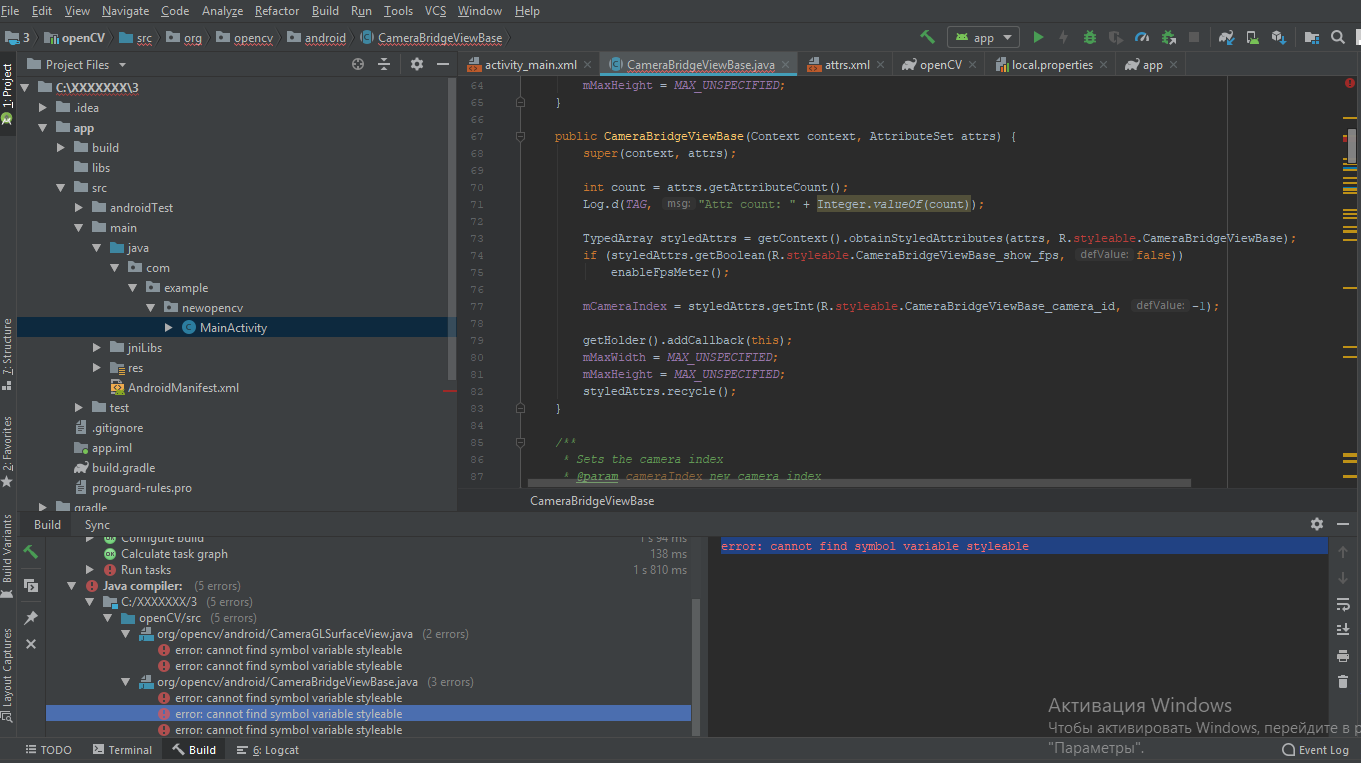Expand the jniLibs folder
Screen dimensions: 1361x763
[x=97, y=348]
